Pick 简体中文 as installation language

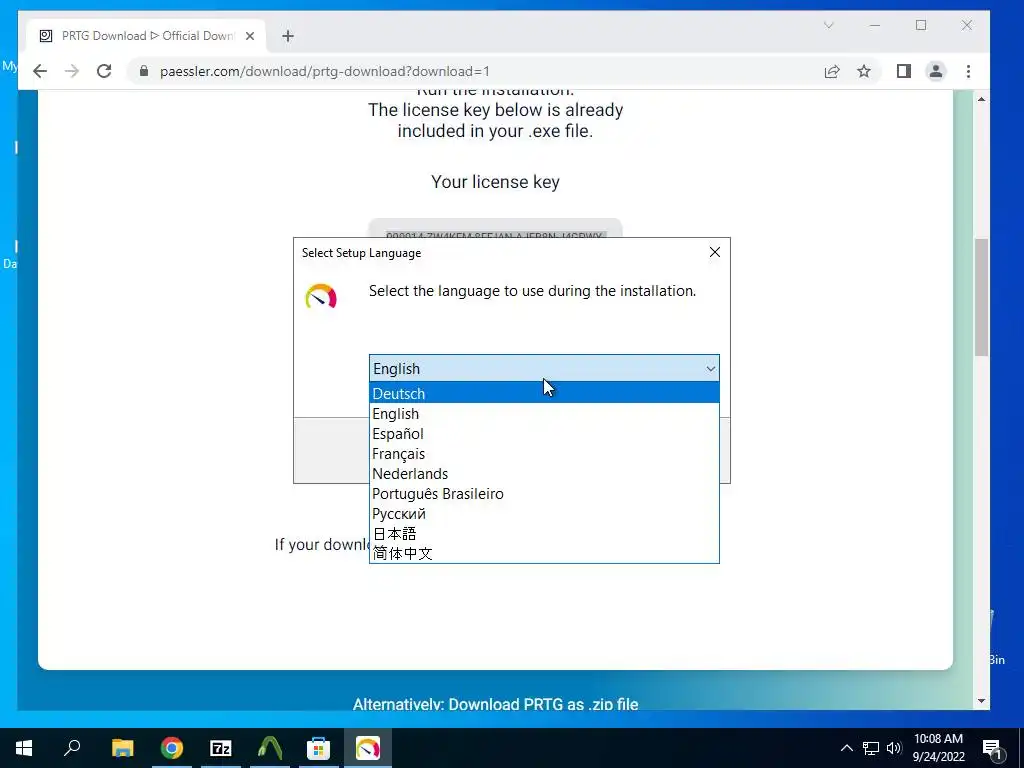pos(544,554)
